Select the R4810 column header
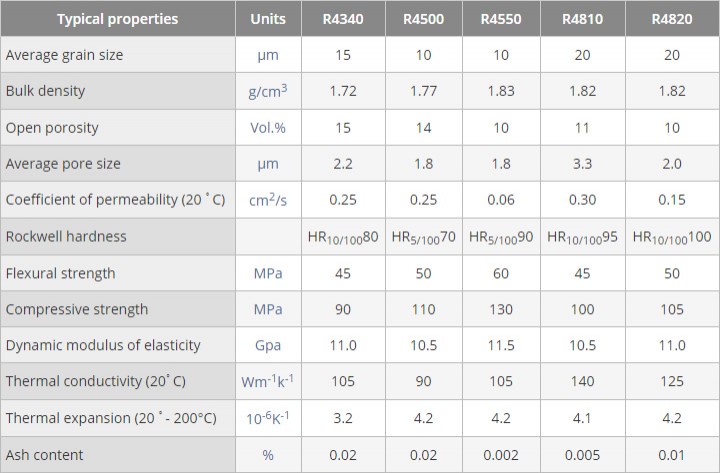This screenshot has width=720, height=473. (x=583, y=19)
